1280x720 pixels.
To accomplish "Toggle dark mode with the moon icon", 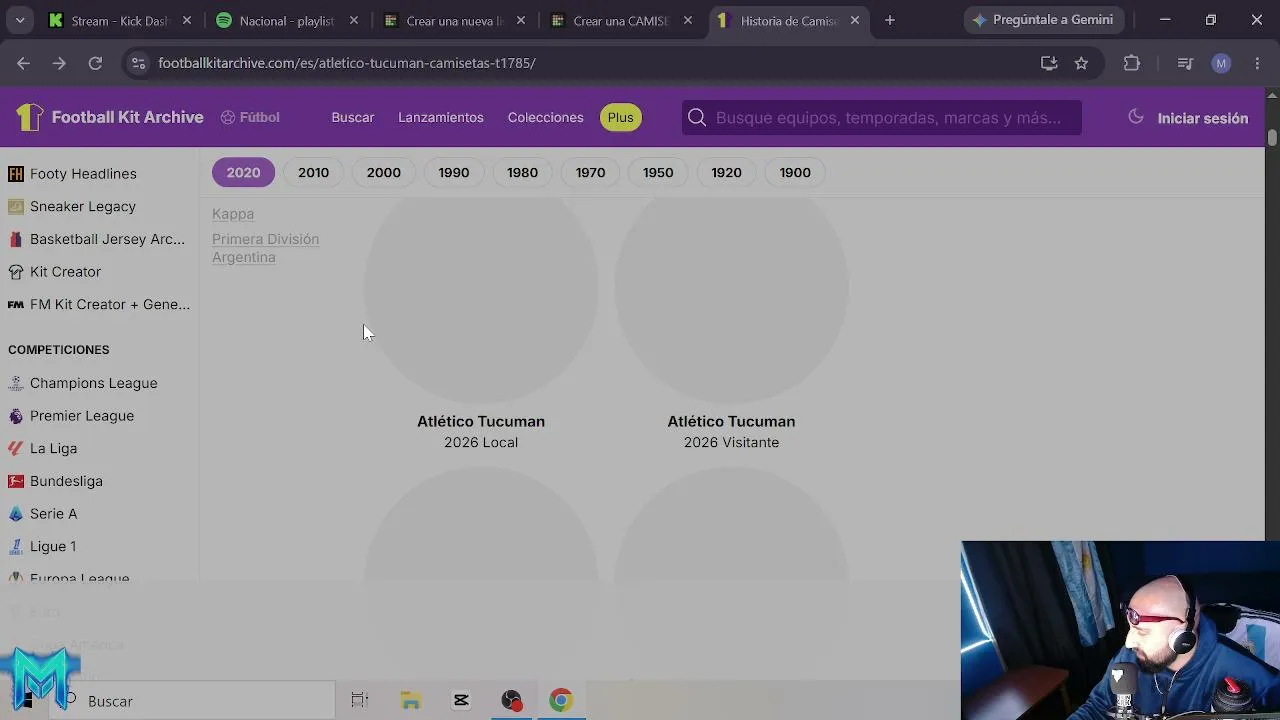I will point(1135,117).
